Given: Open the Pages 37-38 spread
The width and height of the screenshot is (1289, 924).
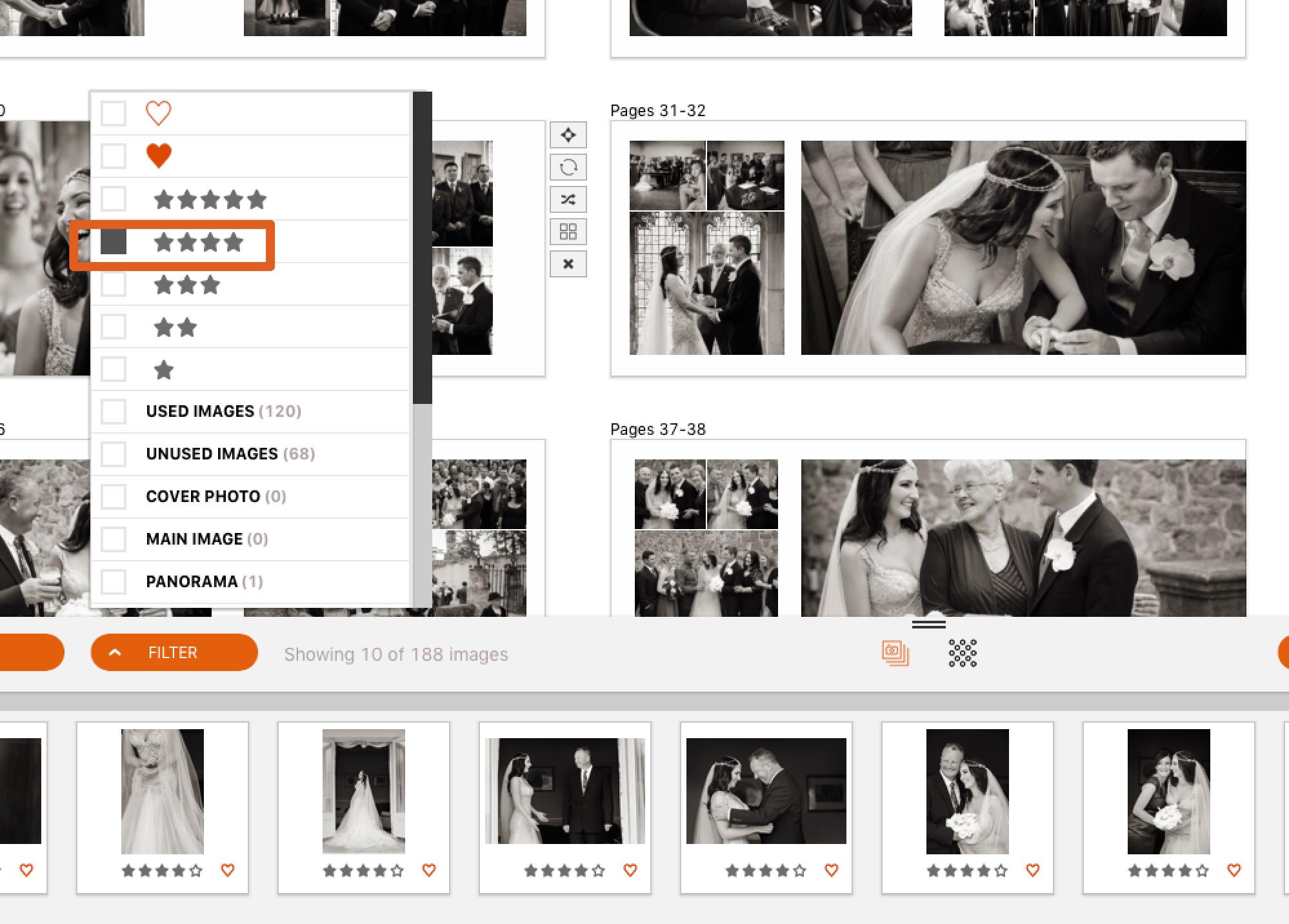Looking at the screenshot, I should [928, 528].
